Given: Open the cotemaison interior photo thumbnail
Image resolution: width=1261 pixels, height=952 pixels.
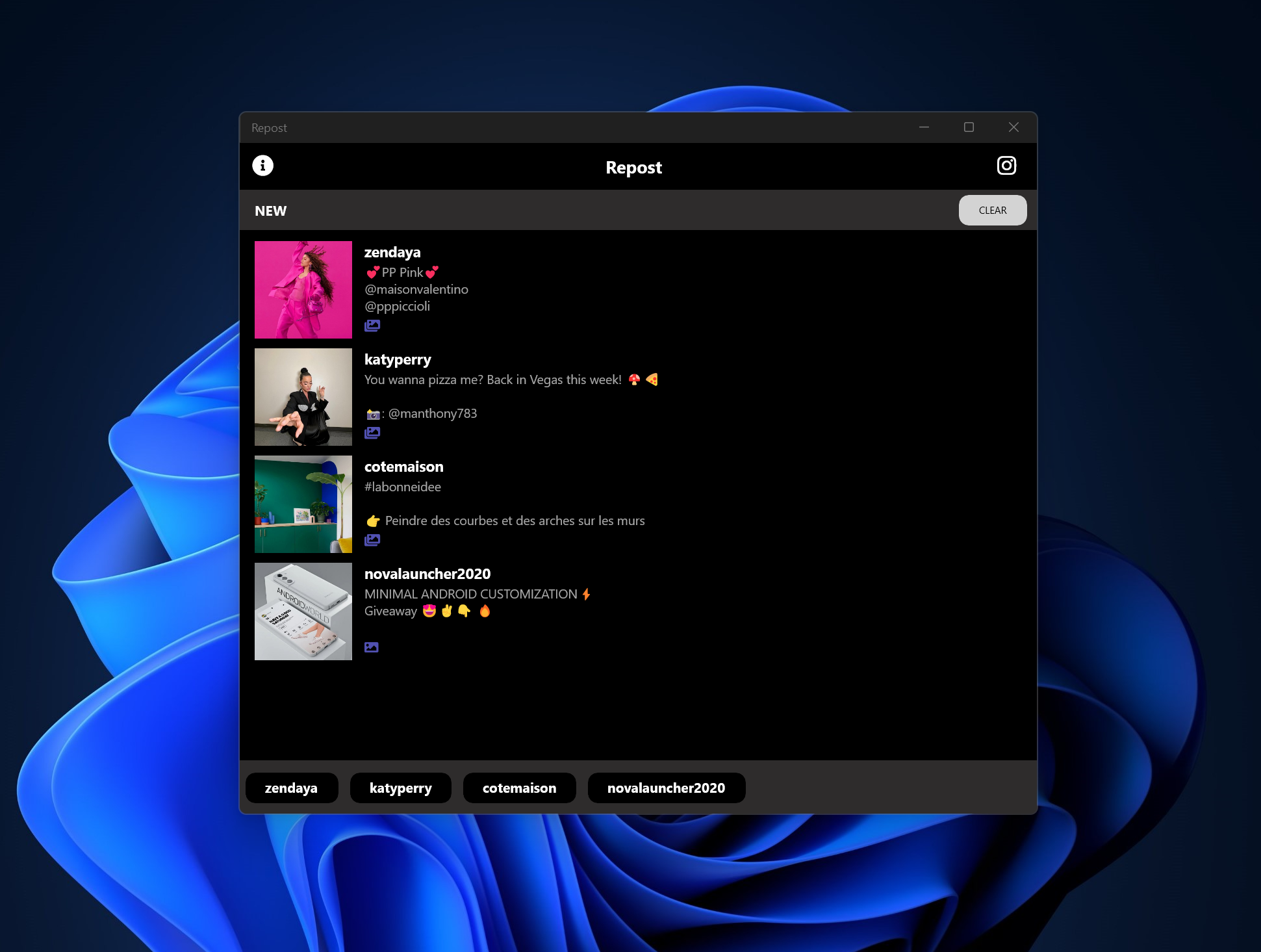Looking at the screenshot, I should (x=303, y=504).
